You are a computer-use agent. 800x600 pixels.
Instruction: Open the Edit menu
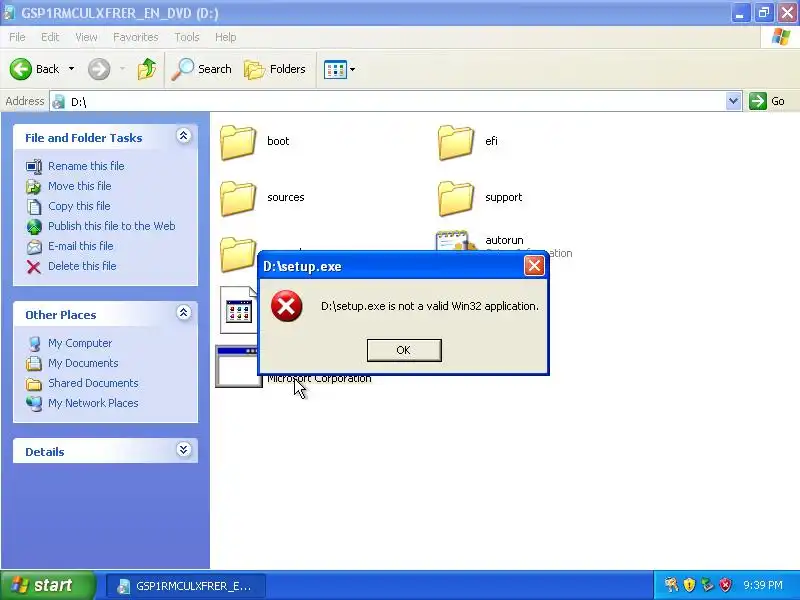click(x=50, y=37)
